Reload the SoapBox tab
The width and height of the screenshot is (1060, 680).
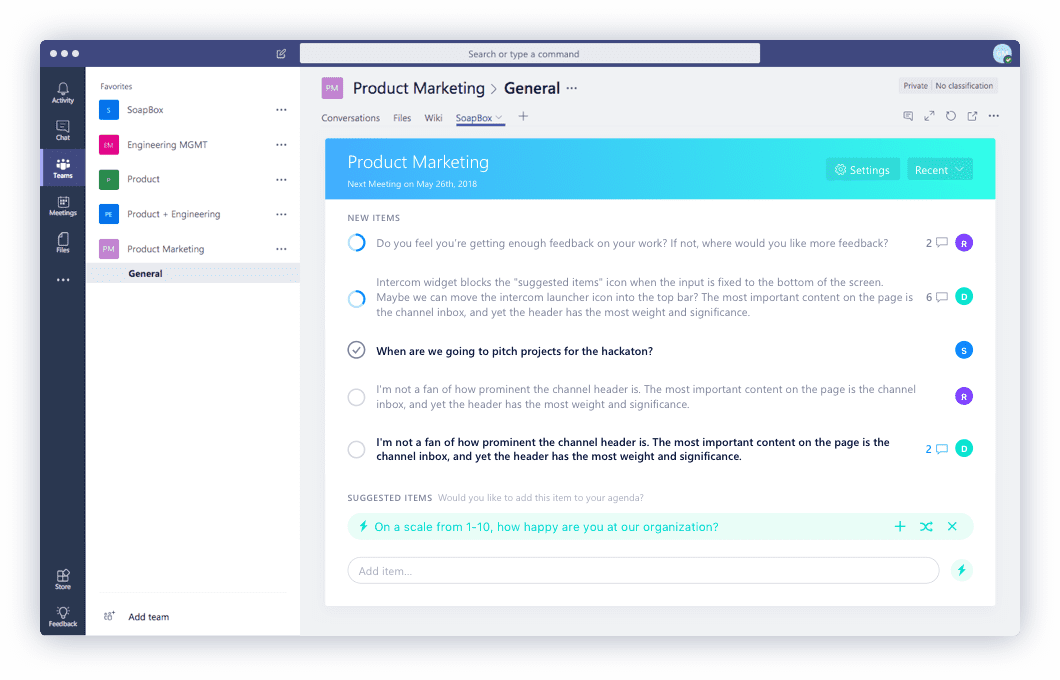coord(950,116)
